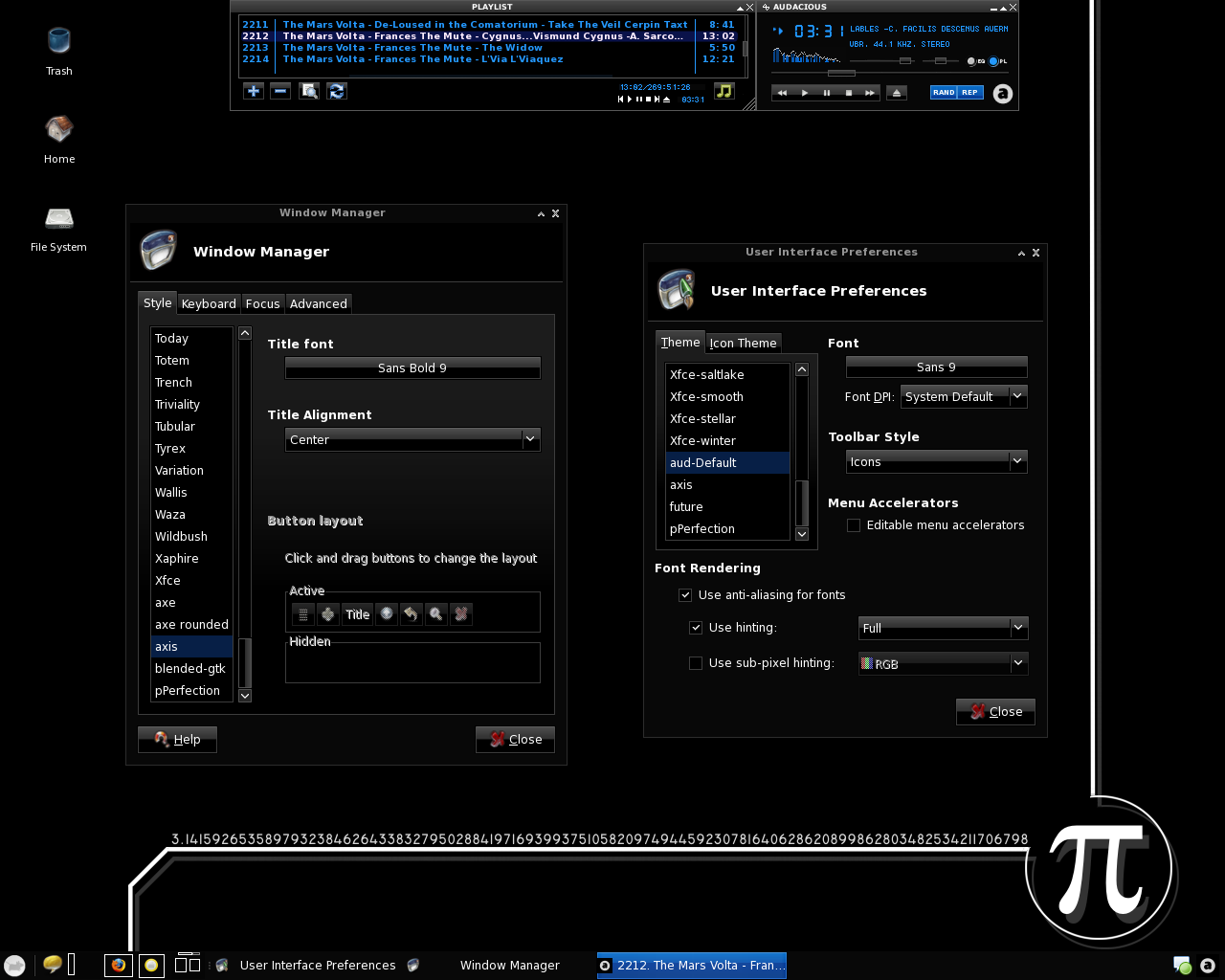This screenshot has height=980, width=1225.
Task: Click the Audacious balance slider
Action: 941,61
